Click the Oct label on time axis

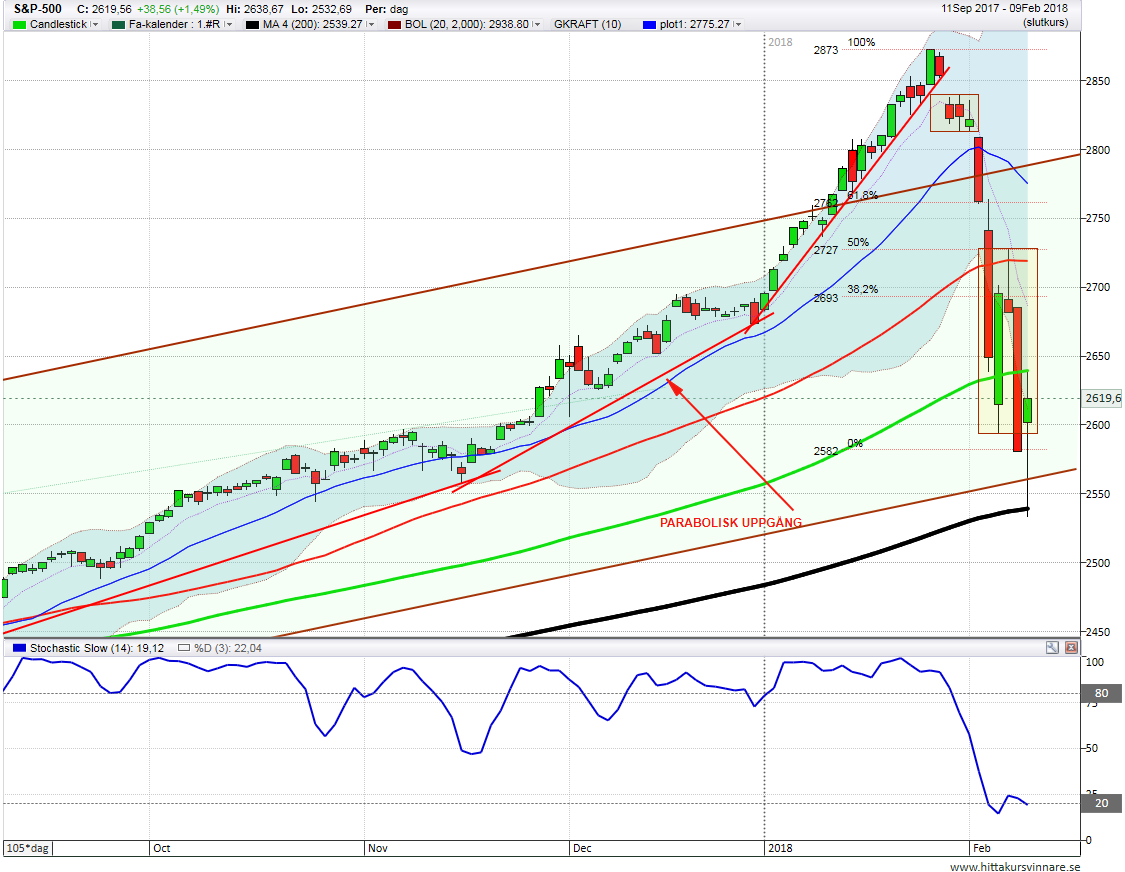161,848
